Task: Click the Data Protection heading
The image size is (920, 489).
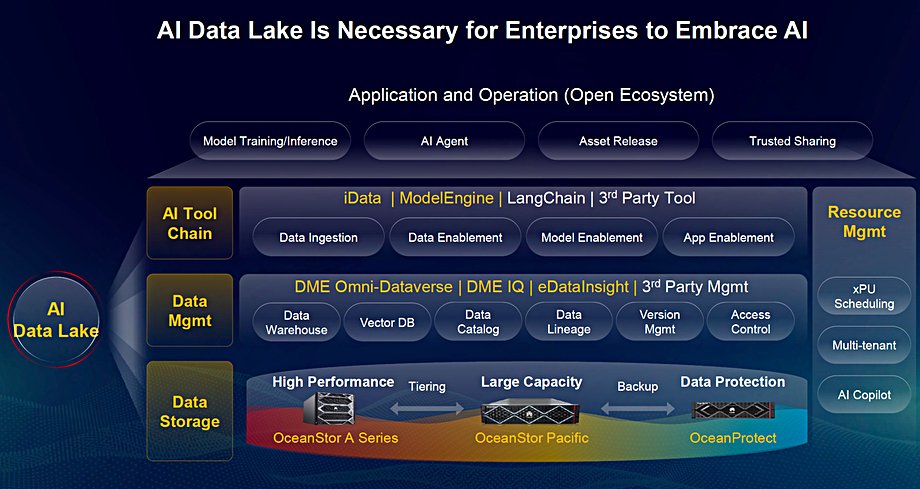Action: [733, 382]
